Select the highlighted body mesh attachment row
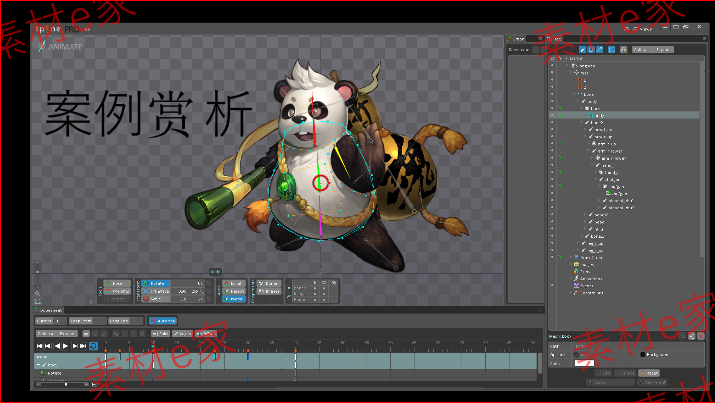715x403 pixels. point(624,115)
